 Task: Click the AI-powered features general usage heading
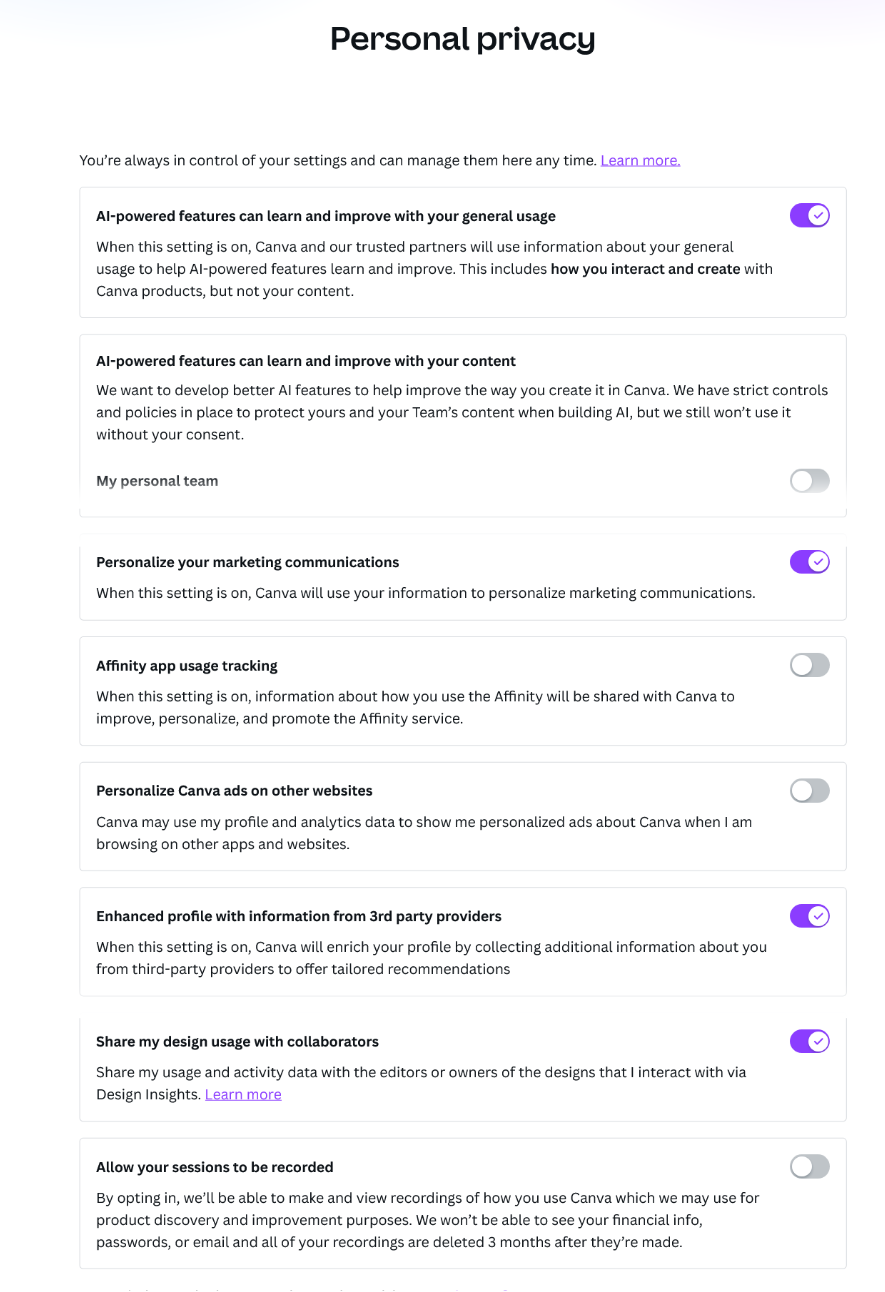tap(326, 216)
